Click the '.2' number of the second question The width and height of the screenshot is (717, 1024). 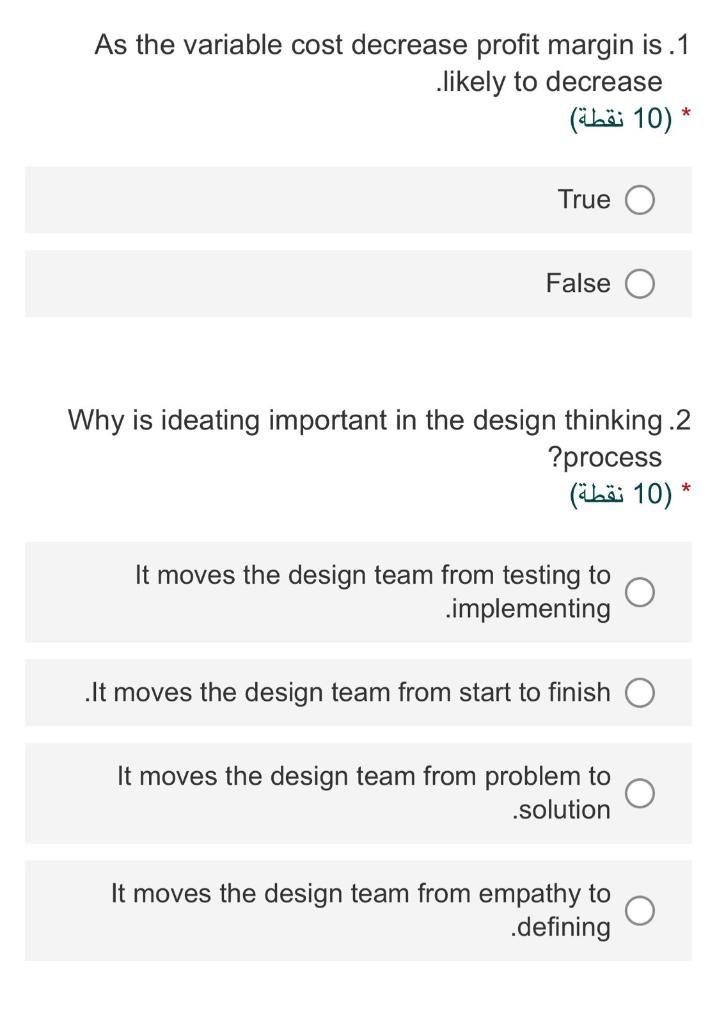(x=679, y=420)
